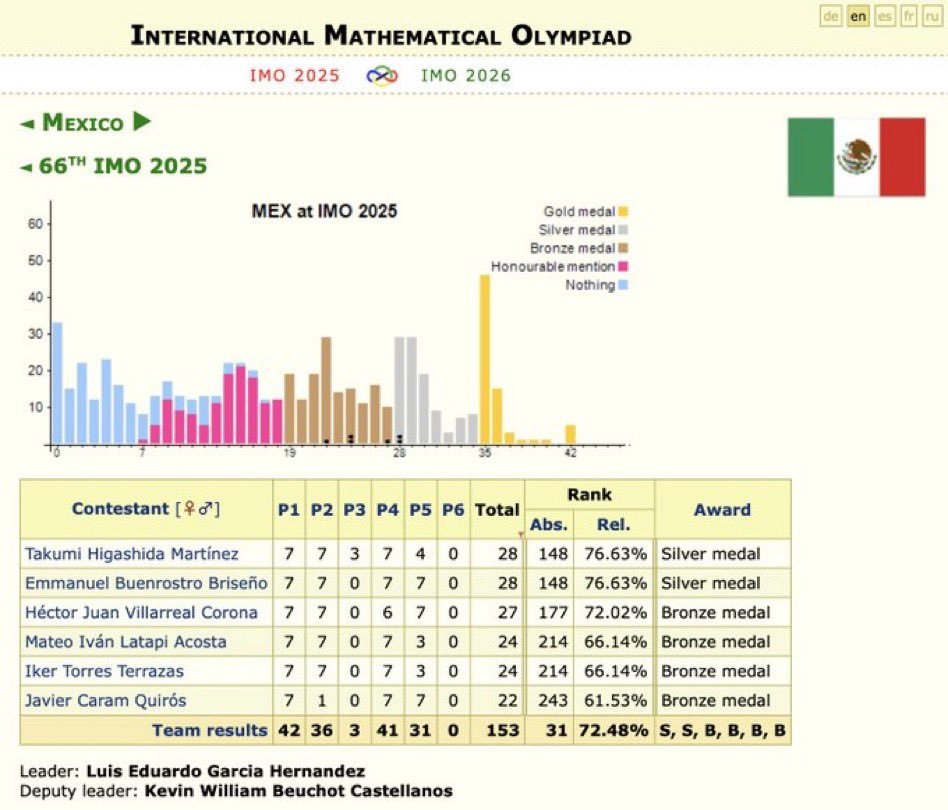This screenshot has width=948, height=810.
Task: Click the Mexican flag image
Action: pyautogui.click(x=856, y=157)
